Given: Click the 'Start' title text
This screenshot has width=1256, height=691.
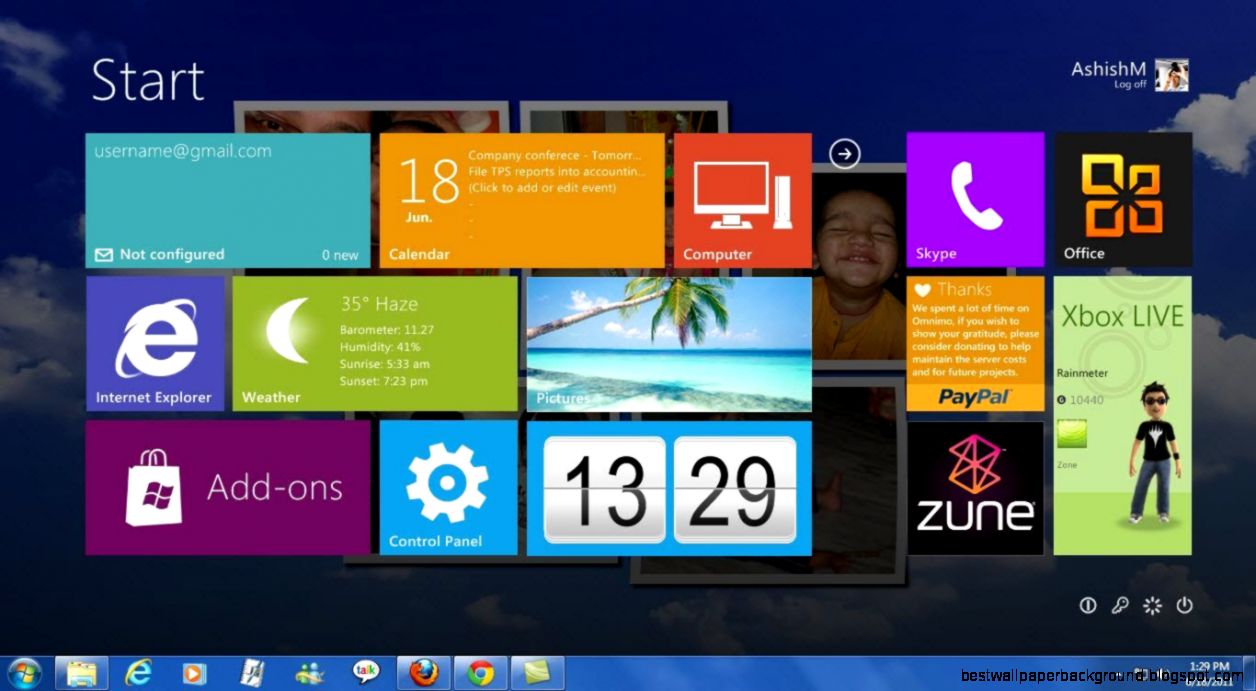Looking at the screenshot, I should click(x=148, y=80).
